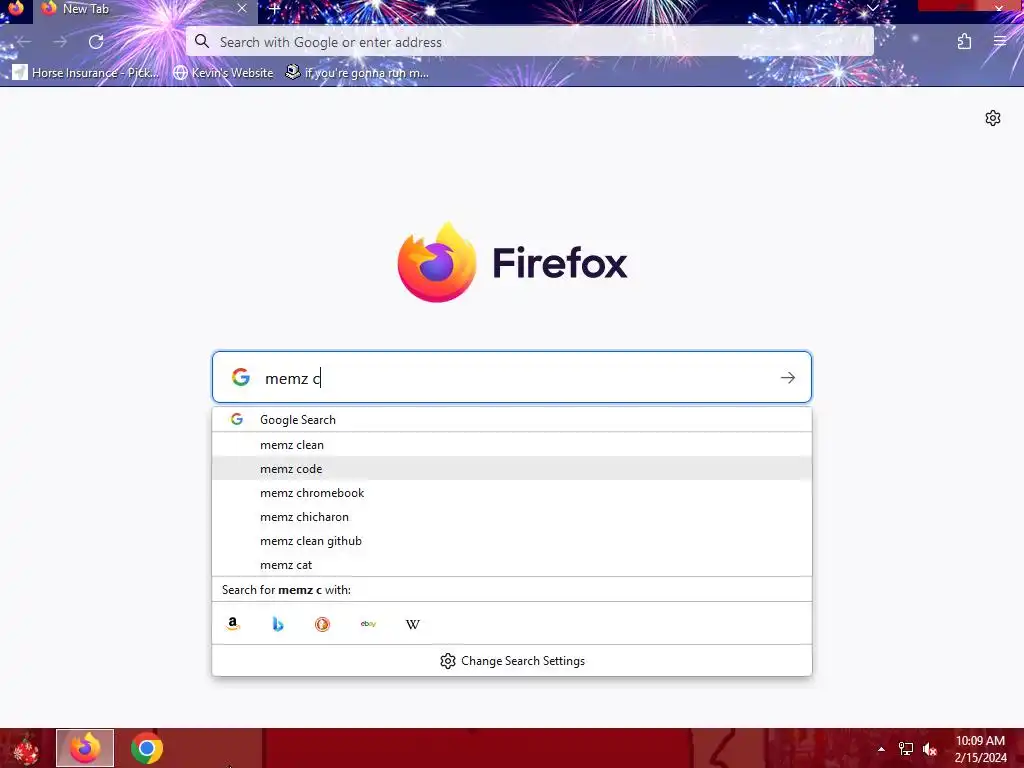Choose suggestion memz code
The height and width of the screenshot is (768, 1024).
(x=511, y=469)
